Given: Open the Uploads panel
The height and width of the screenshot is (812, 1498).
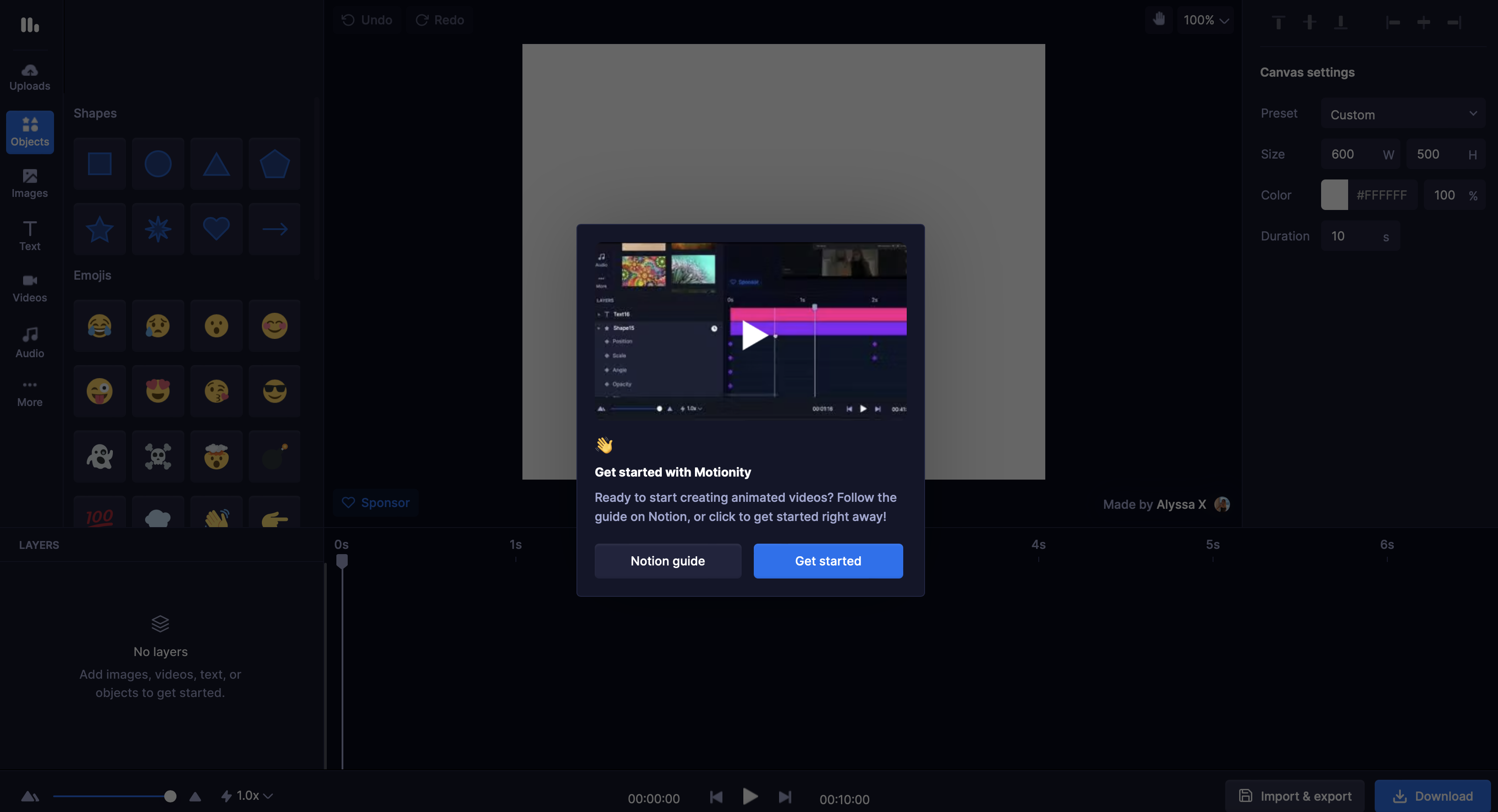Looking at the screenshot, I should pos(30,77).
